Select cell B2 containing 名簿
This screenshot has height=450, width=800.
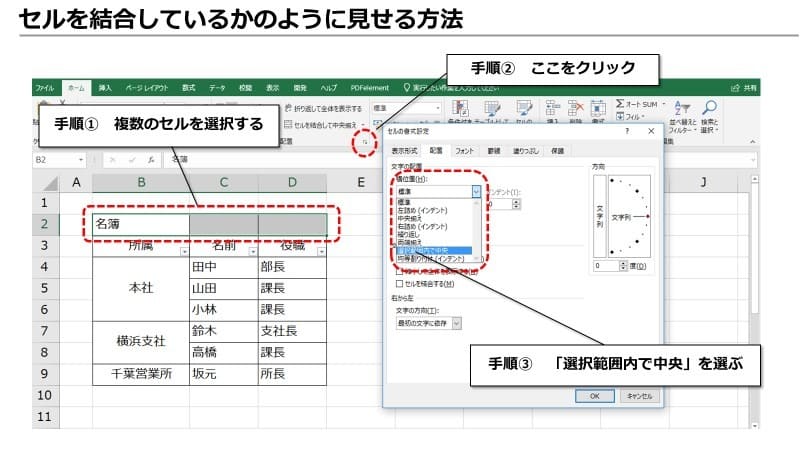141,224
